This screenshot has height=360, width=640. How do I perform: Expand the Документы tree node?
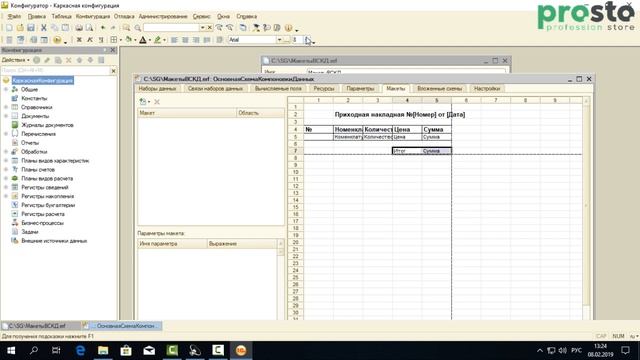[x=6, y=116]
